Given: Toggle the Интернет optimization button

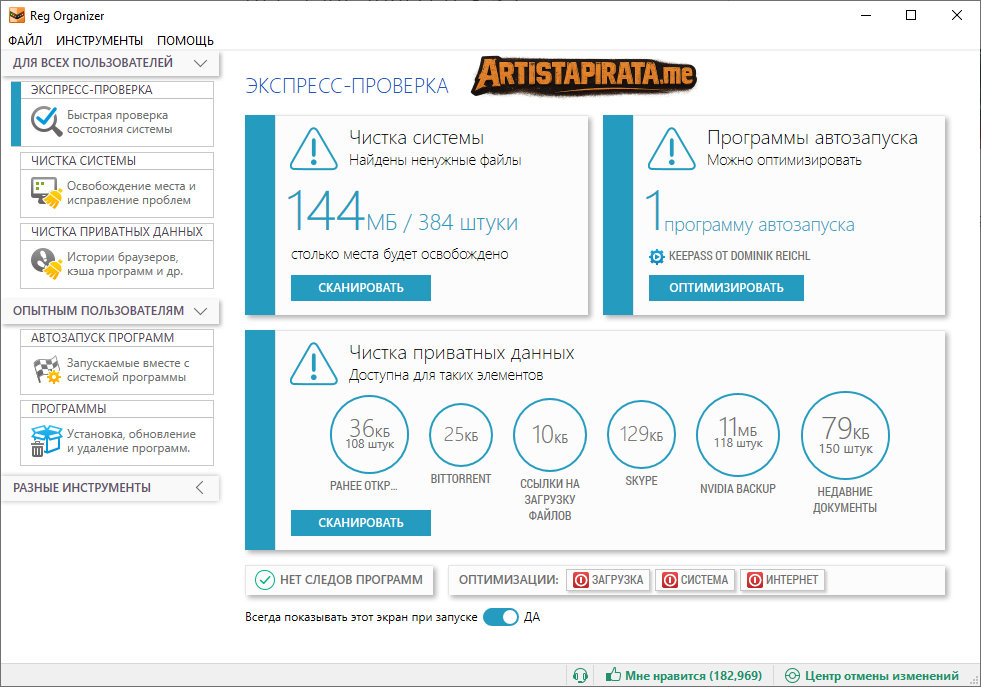Looking at the screenshot, I should point(784,580).
